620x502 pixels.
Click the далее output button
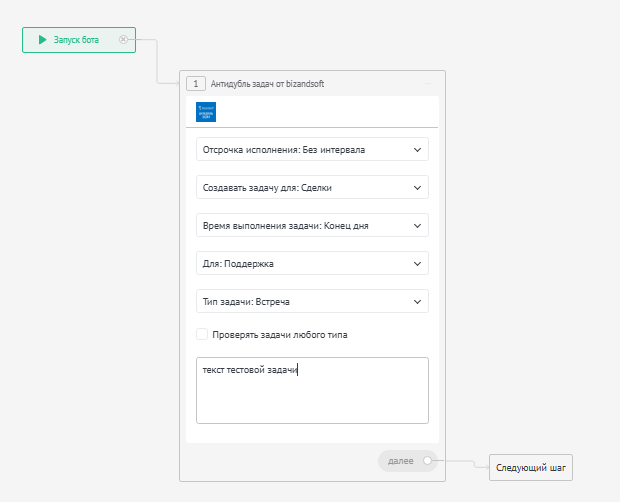click(x=408, y=461)
